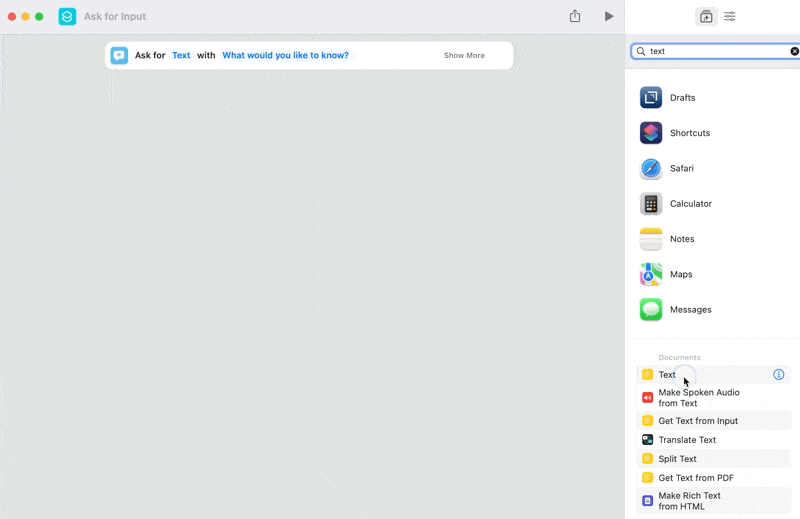Expand action with Show More
Image resolution: width=800 pixels, height=519 pixels.
pyautogui.click(x=464, y=55)
